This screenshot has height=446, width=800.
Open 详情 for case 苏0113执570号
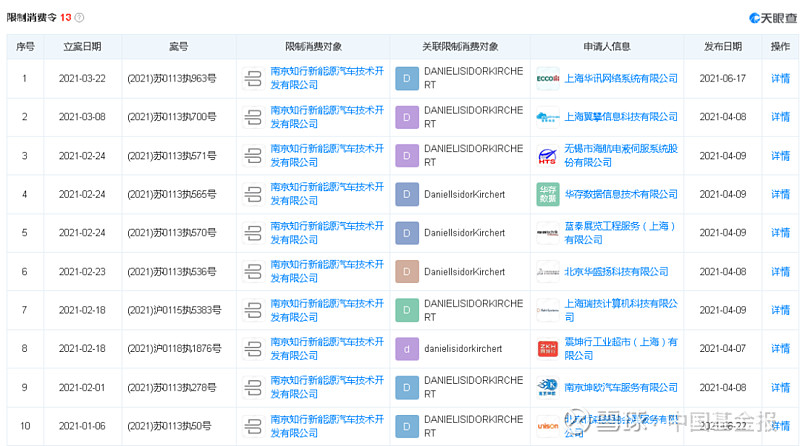tap(780, 233)
